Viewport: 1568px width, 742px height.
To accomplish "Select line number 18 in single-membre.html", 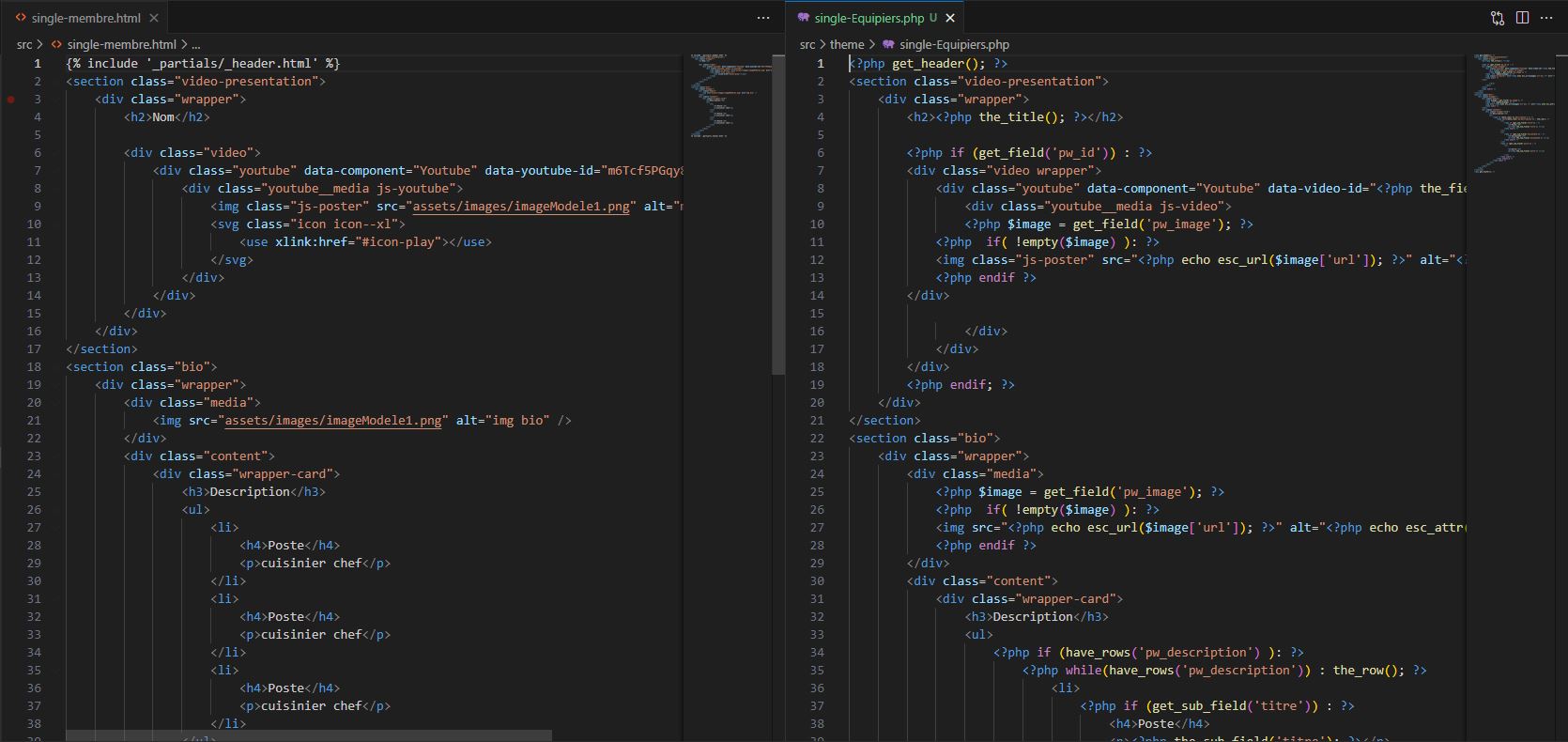I will tap(34, 366).
